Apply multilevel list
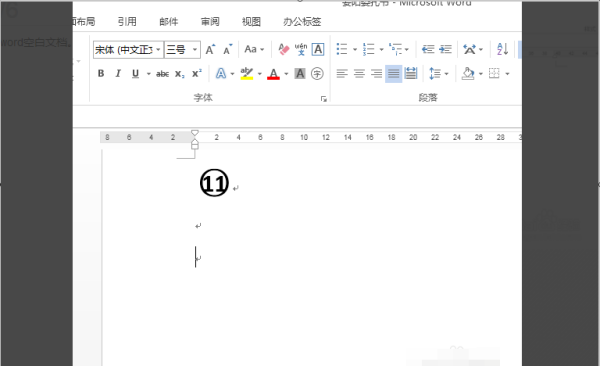The height and width of the screenshot is (366, 600). [x=395, y=49]
